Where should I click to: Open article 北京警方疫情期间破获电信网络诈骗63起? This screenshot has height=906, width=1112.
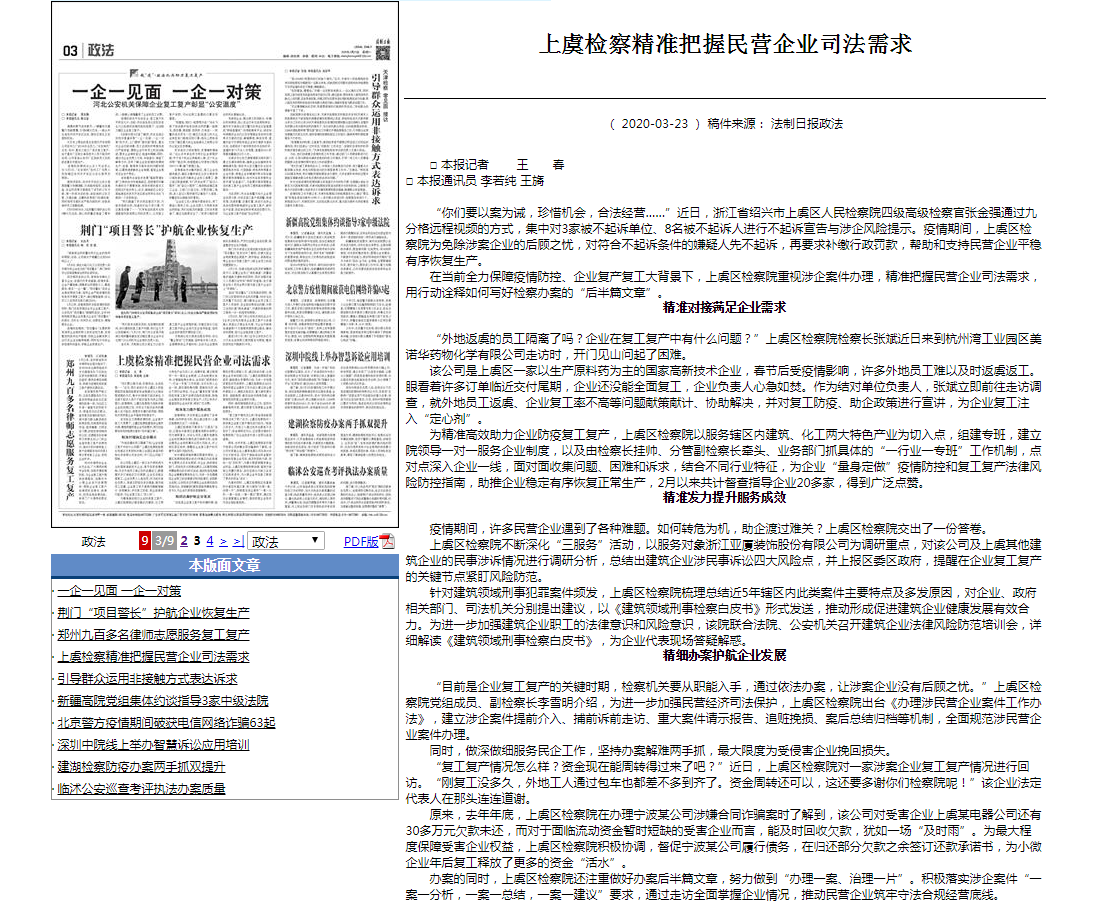coord(166,722)
